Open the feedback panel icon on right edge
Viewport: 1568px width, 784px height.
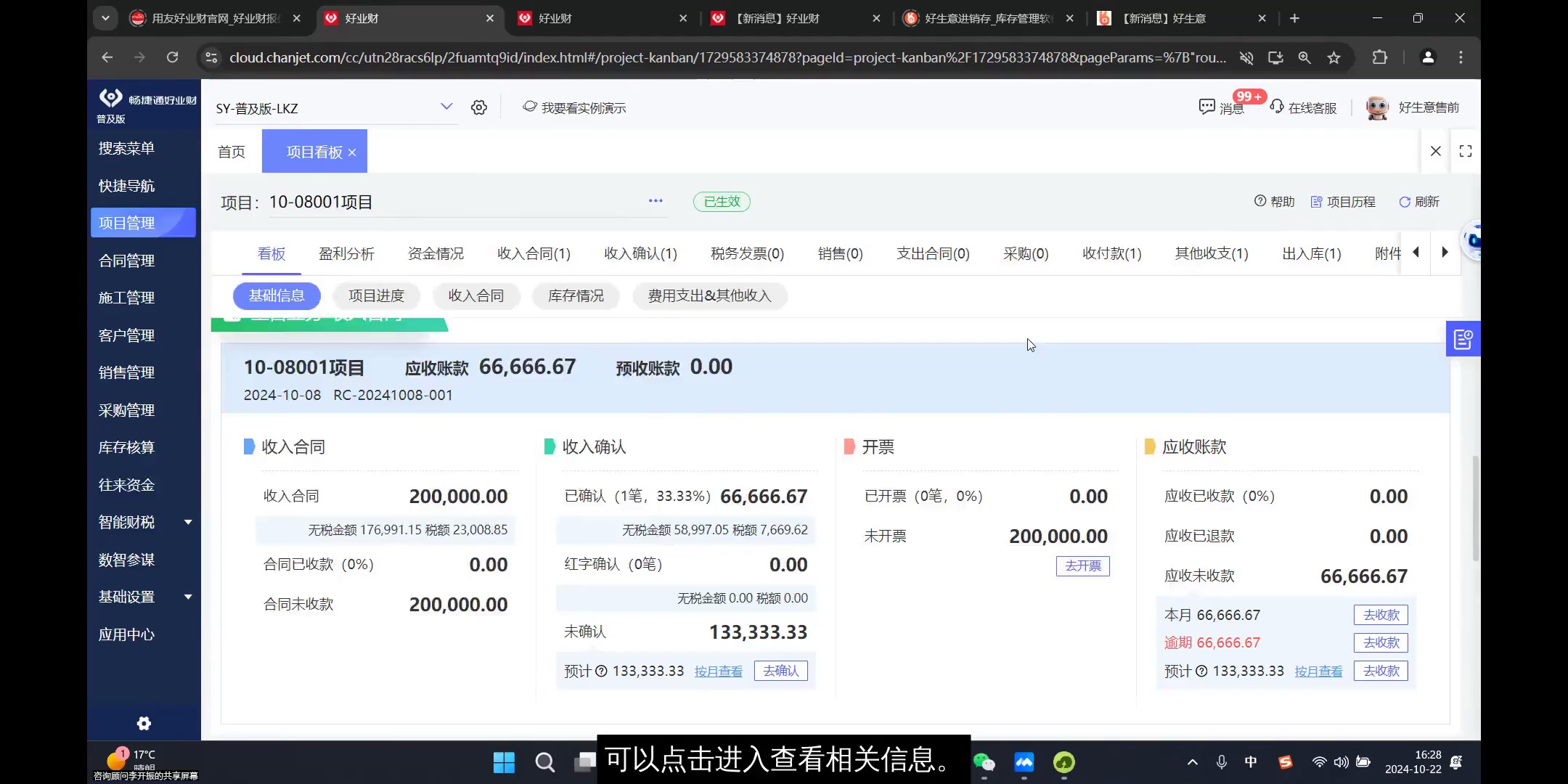point(1463,338)
